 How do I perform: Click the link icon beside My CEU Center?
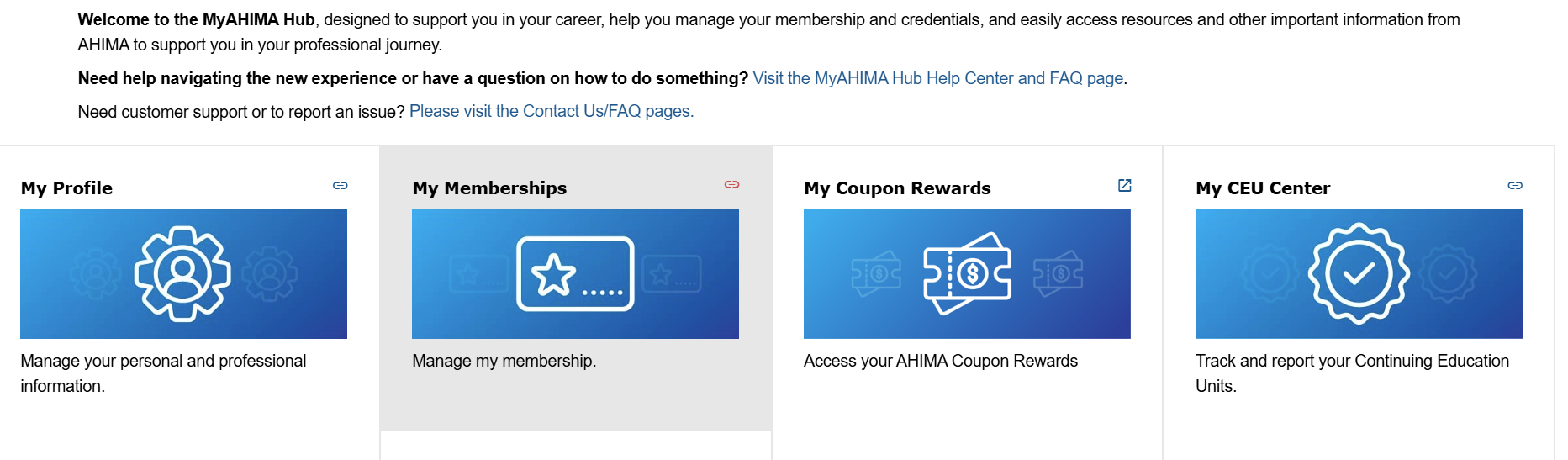[1515, 185]
